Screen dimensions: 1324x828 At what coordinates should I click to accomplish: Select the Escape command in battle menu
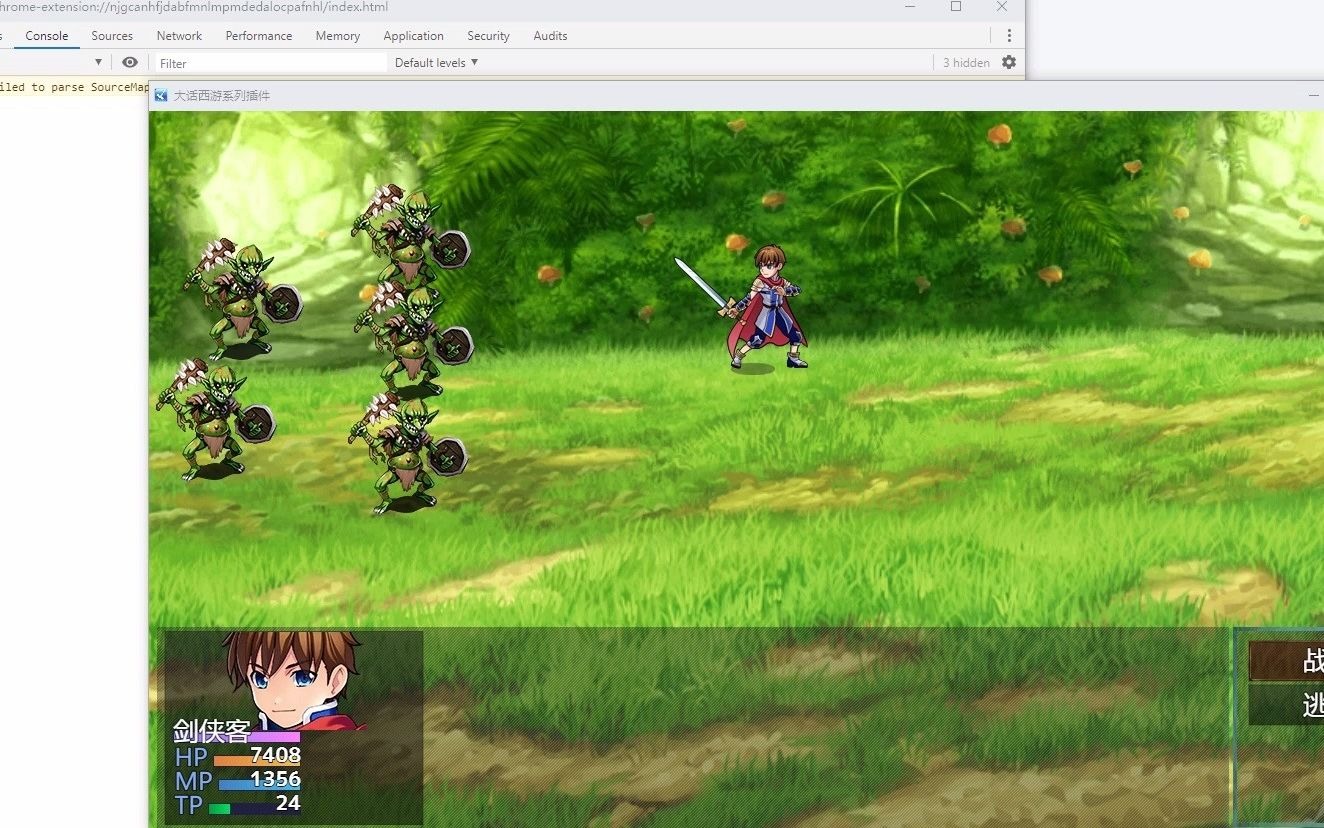[x=1286, y=705]
